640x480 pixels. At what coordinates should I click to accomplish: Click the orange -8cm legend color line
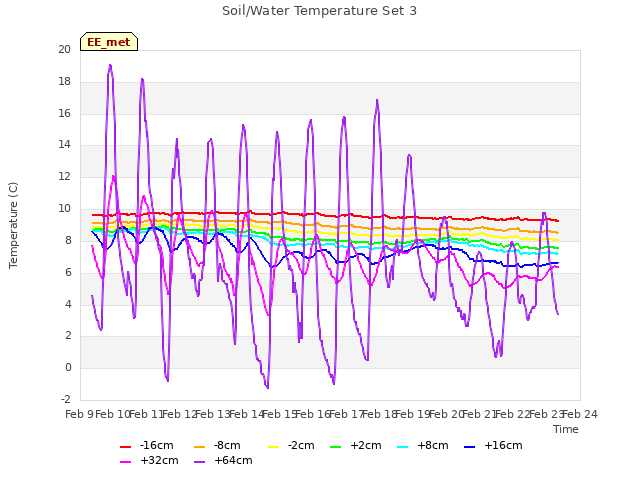coord(200,447)
